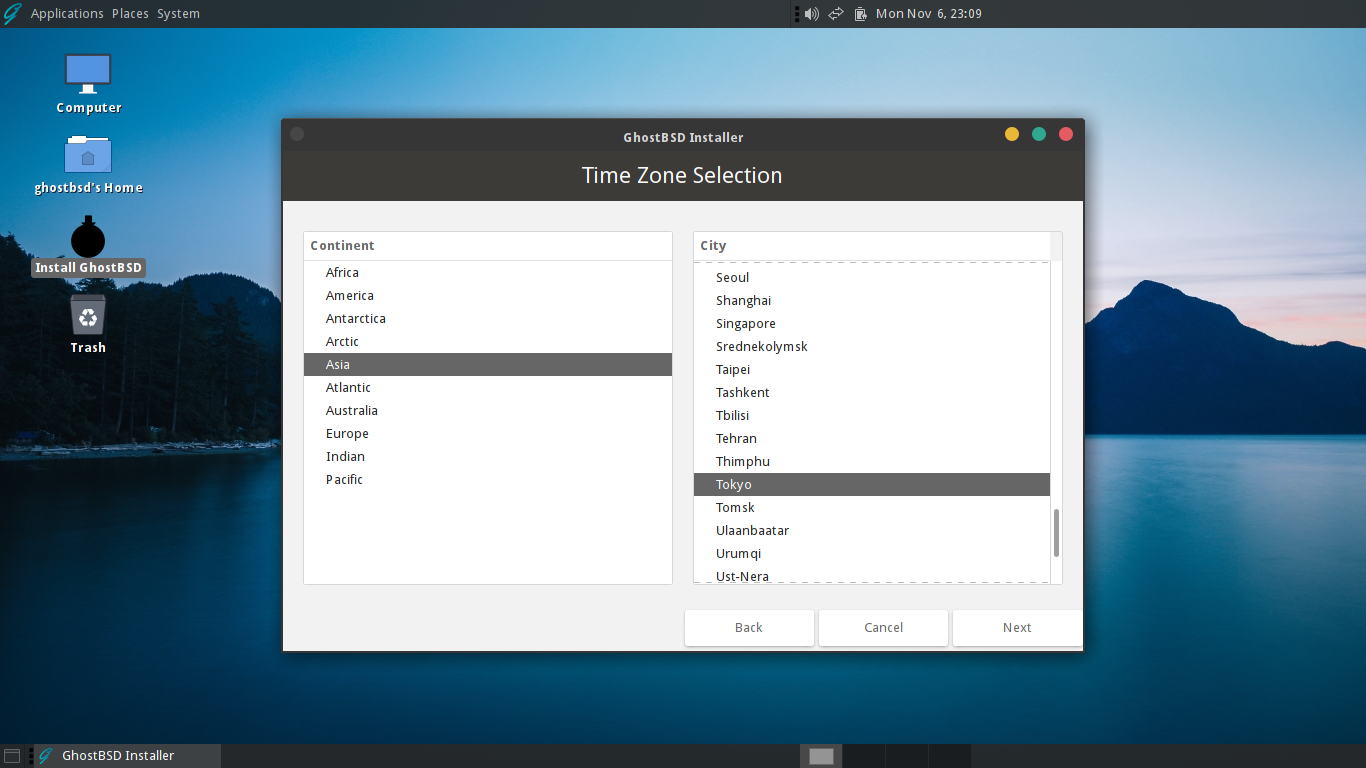Select Australia in the Continent list
The width and height of the screenshot is (1366, 768).
[488, 411]
